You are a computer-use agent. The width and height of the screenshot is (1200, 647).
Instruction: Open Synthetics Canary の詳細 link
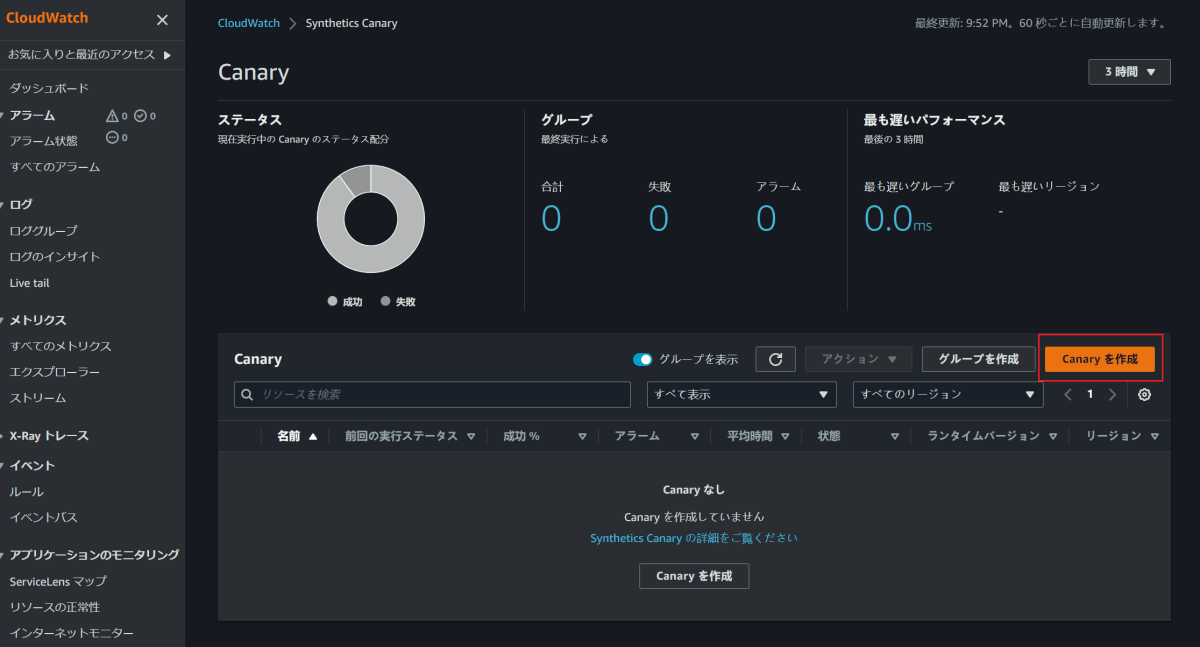(x=694, y=538)
